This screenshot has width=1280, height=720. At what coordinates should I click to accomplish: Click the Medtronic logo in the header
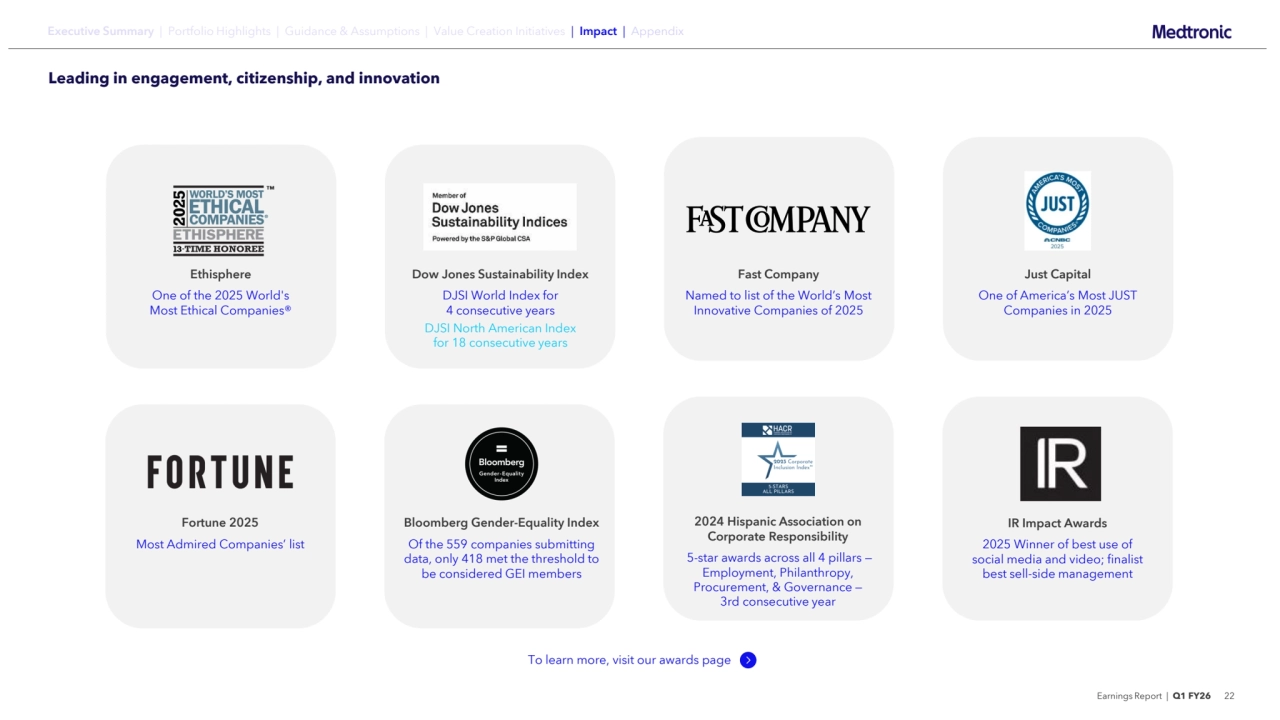pyautogui.click(x=1191, y=32)
